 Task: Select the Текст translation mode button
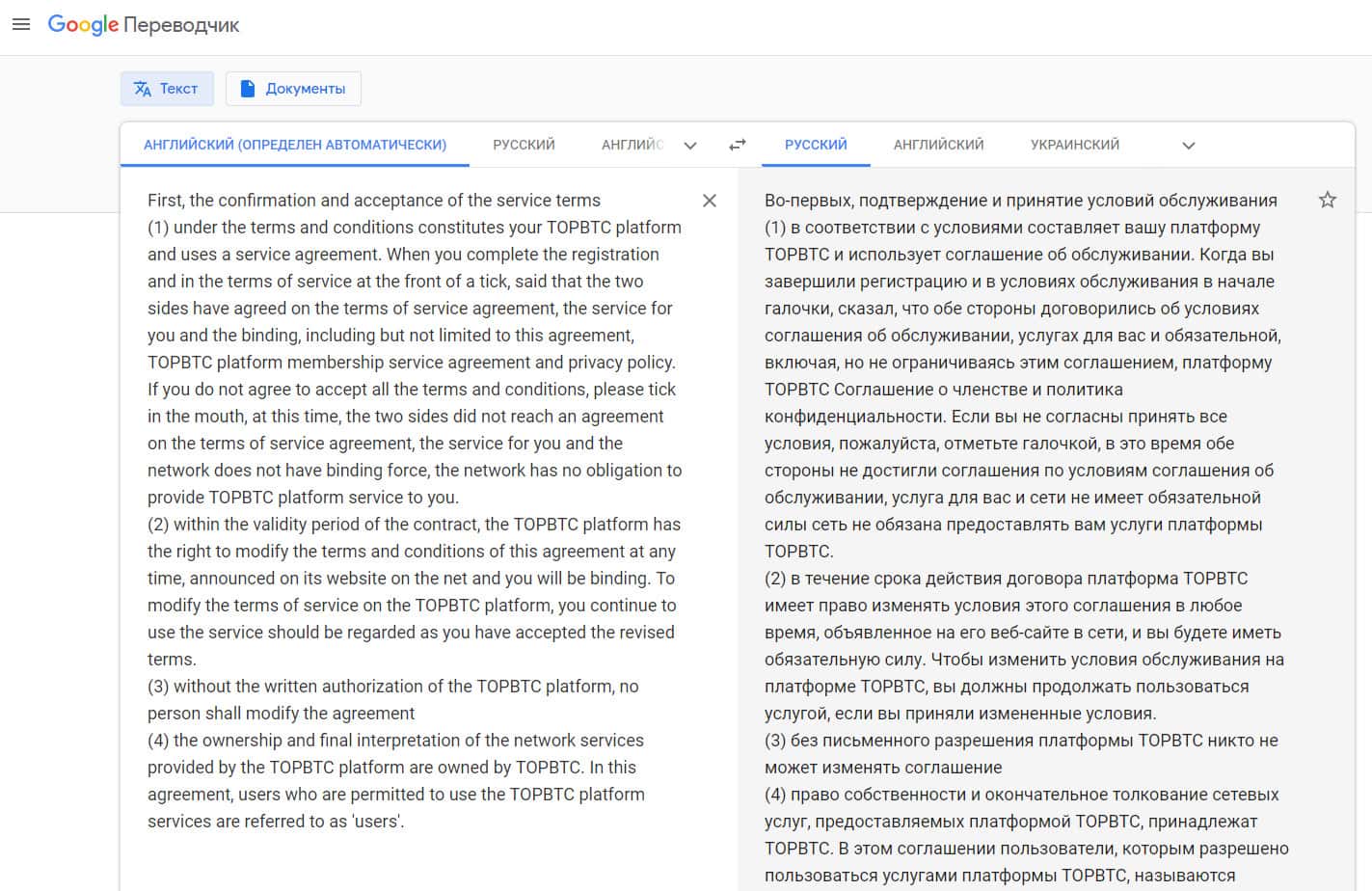pos(166,89)
